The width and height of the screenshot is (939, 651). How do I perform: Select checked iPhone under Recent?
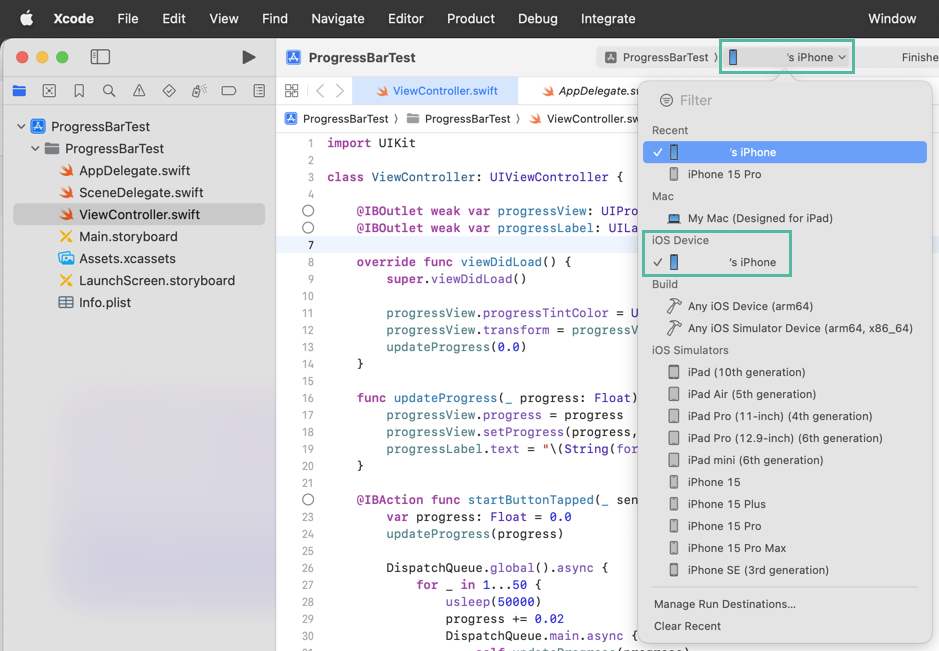[x=784, y=152]
